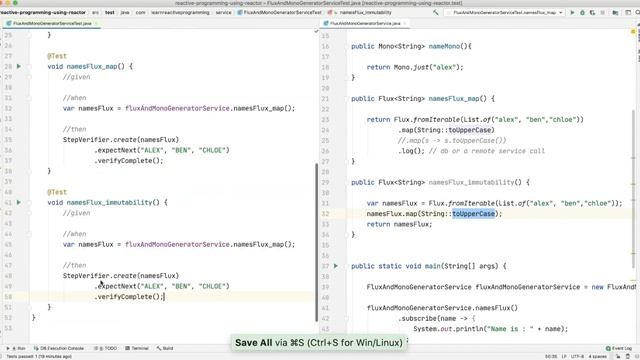The height and width of the screenshot is (360, 640).
Task: Click expectNext on line 36
Action: (117, 150)
